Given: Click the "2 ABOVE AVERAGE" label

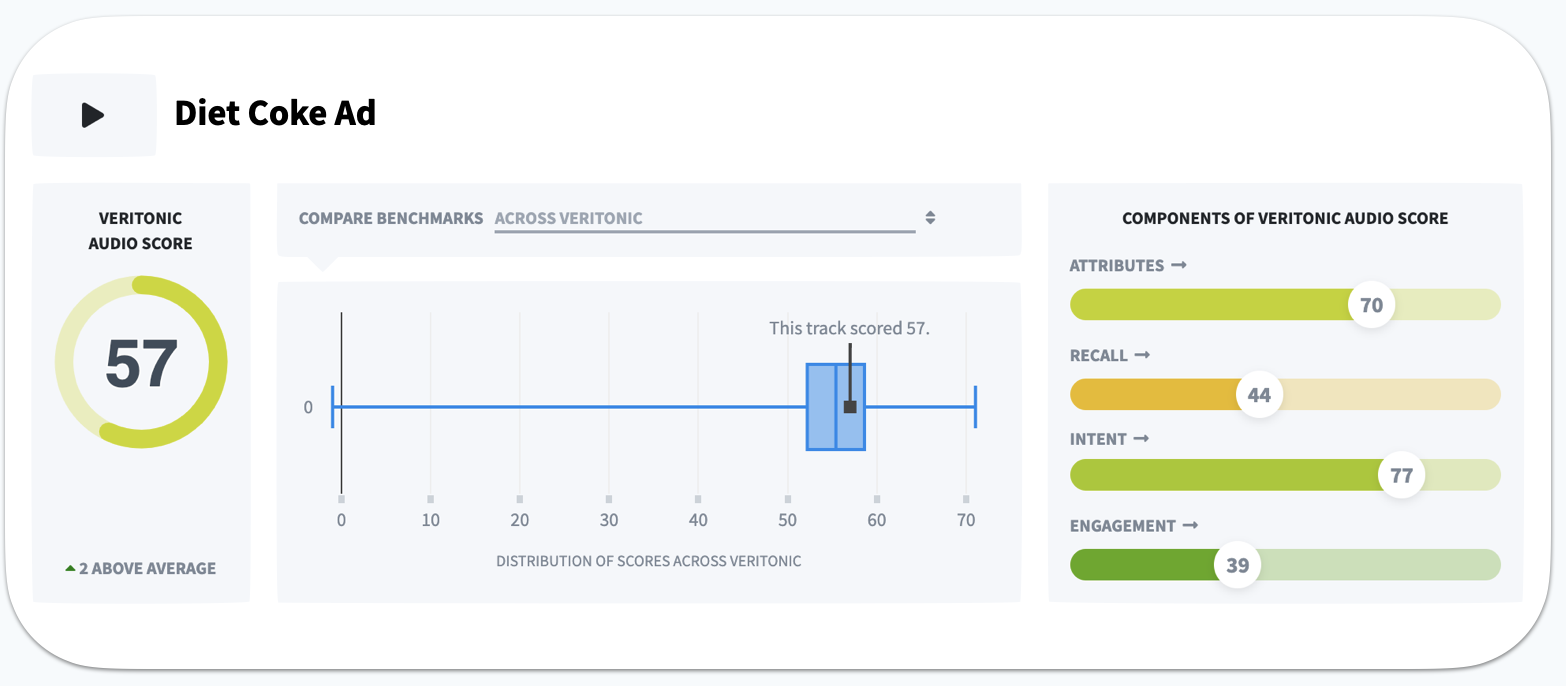Looking at the screenshot, I should click(140, 568).
